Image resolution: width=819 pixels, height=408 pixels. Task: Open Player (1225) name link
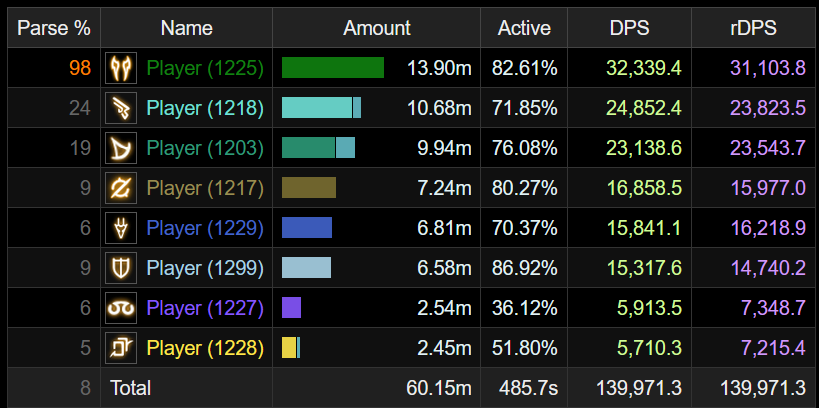tap(205, 68)
